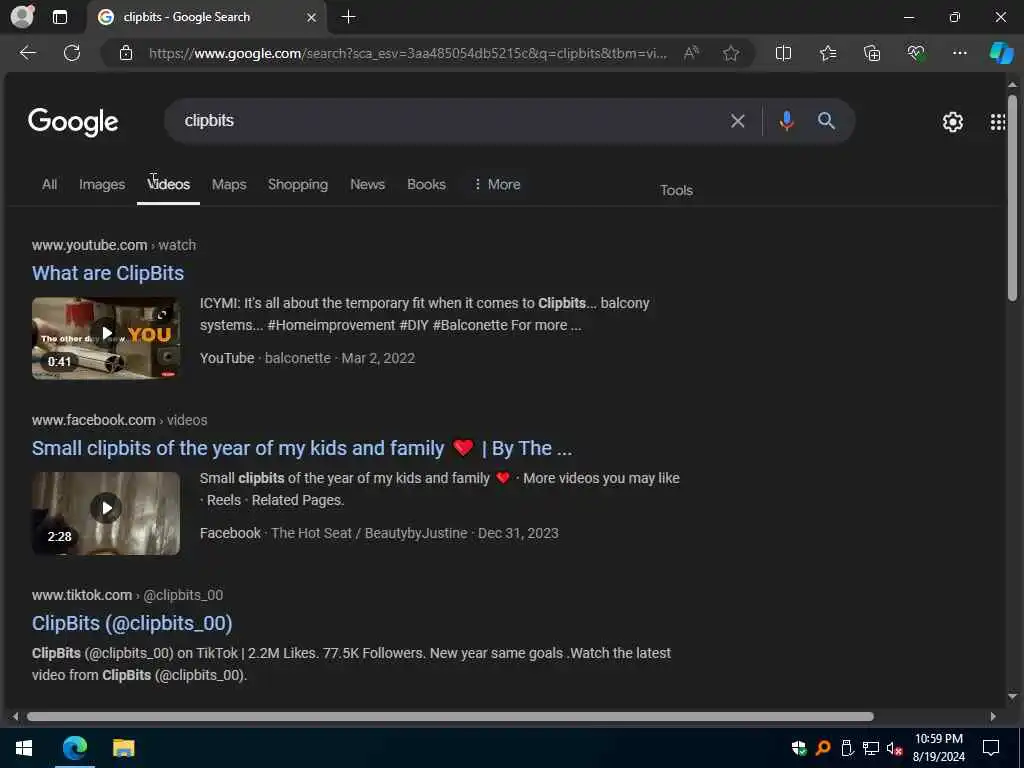Viewport: 1024px width, 768px height.
Task: Open the Favorites list
Action: tap(828, 53)
